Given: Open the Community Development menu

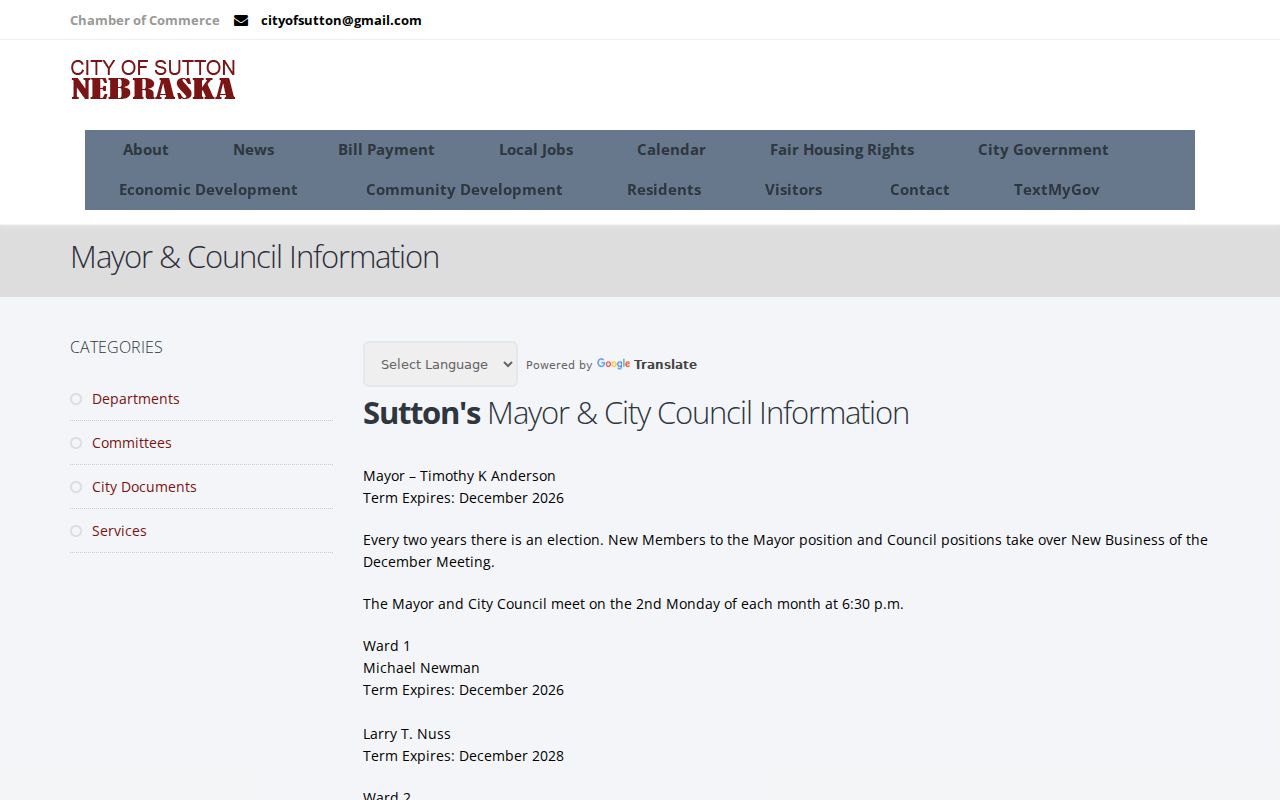Looking at the screenshot, I should tap(464, 190).
